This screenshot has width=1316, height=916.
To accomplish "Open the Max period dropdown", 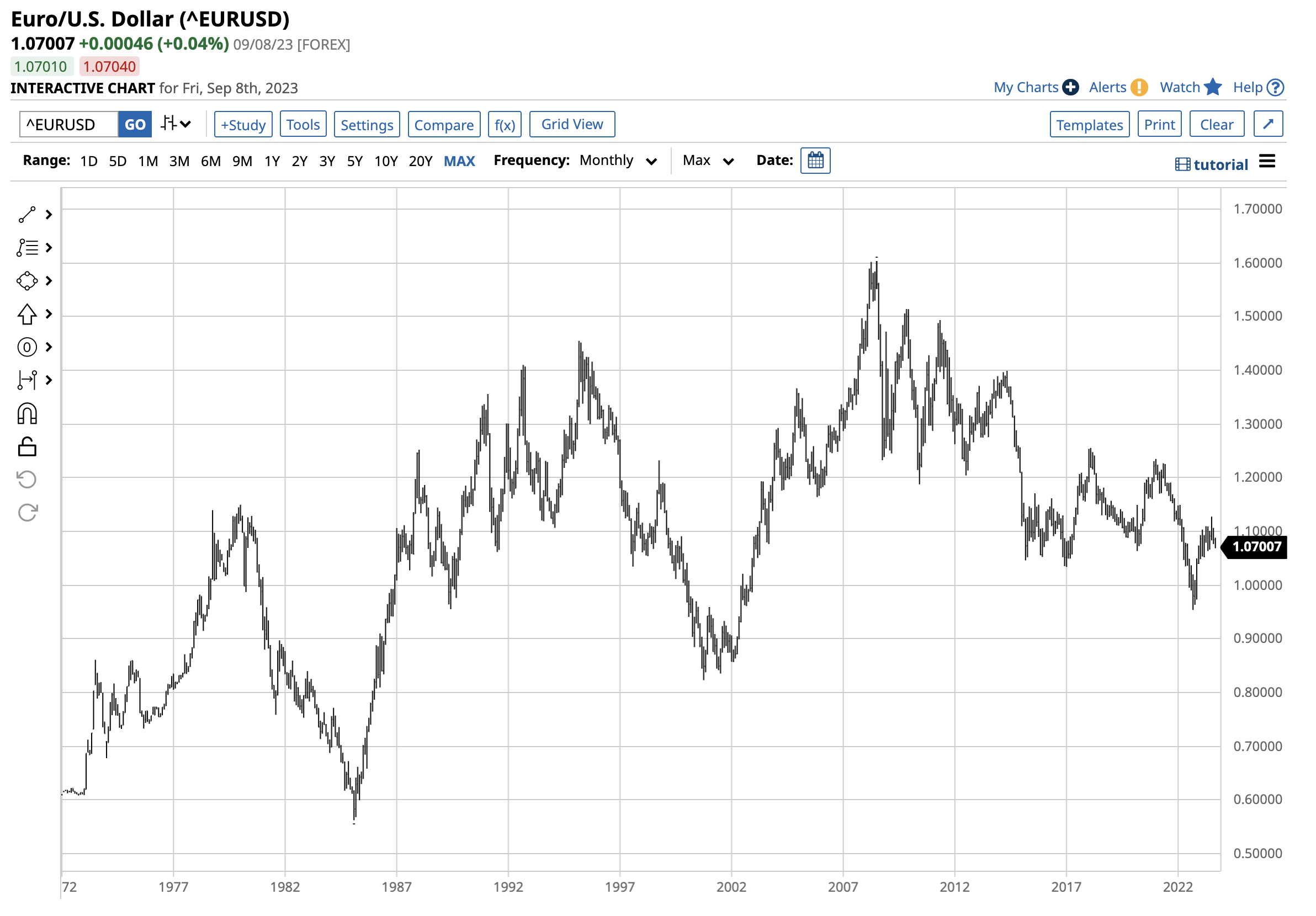I will 708,161.
